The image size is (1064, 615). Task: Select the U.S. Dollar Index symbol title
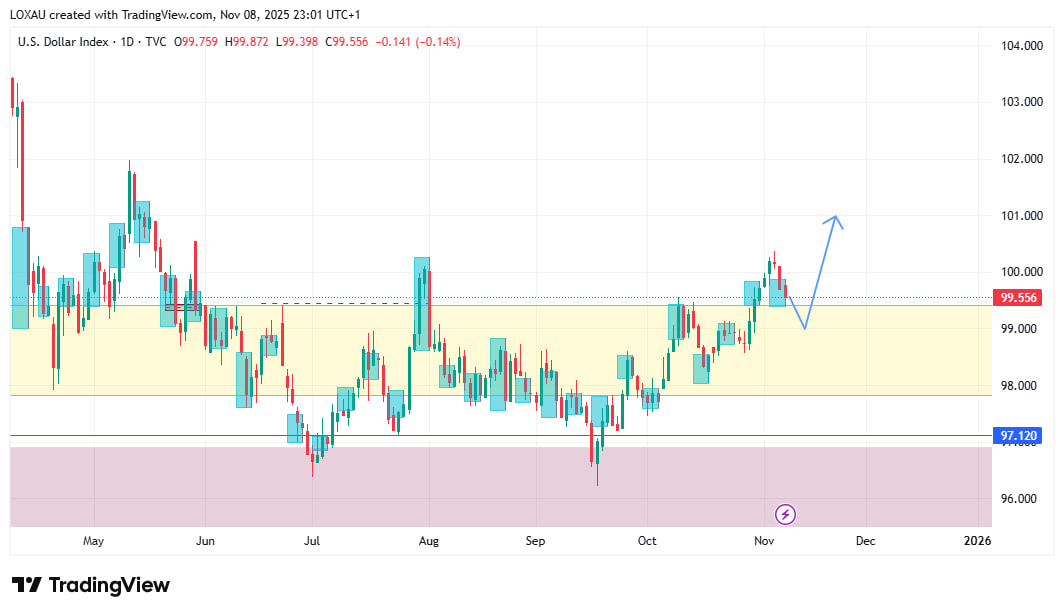coord(66,42)
